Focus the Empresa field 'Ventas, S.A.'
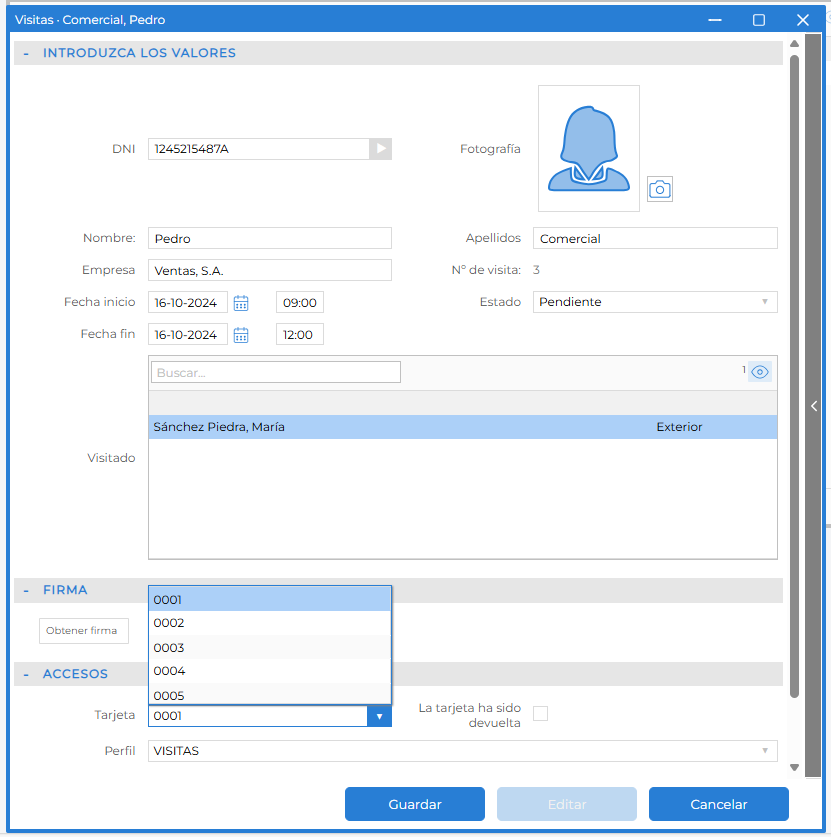 (x=270, y=270)
